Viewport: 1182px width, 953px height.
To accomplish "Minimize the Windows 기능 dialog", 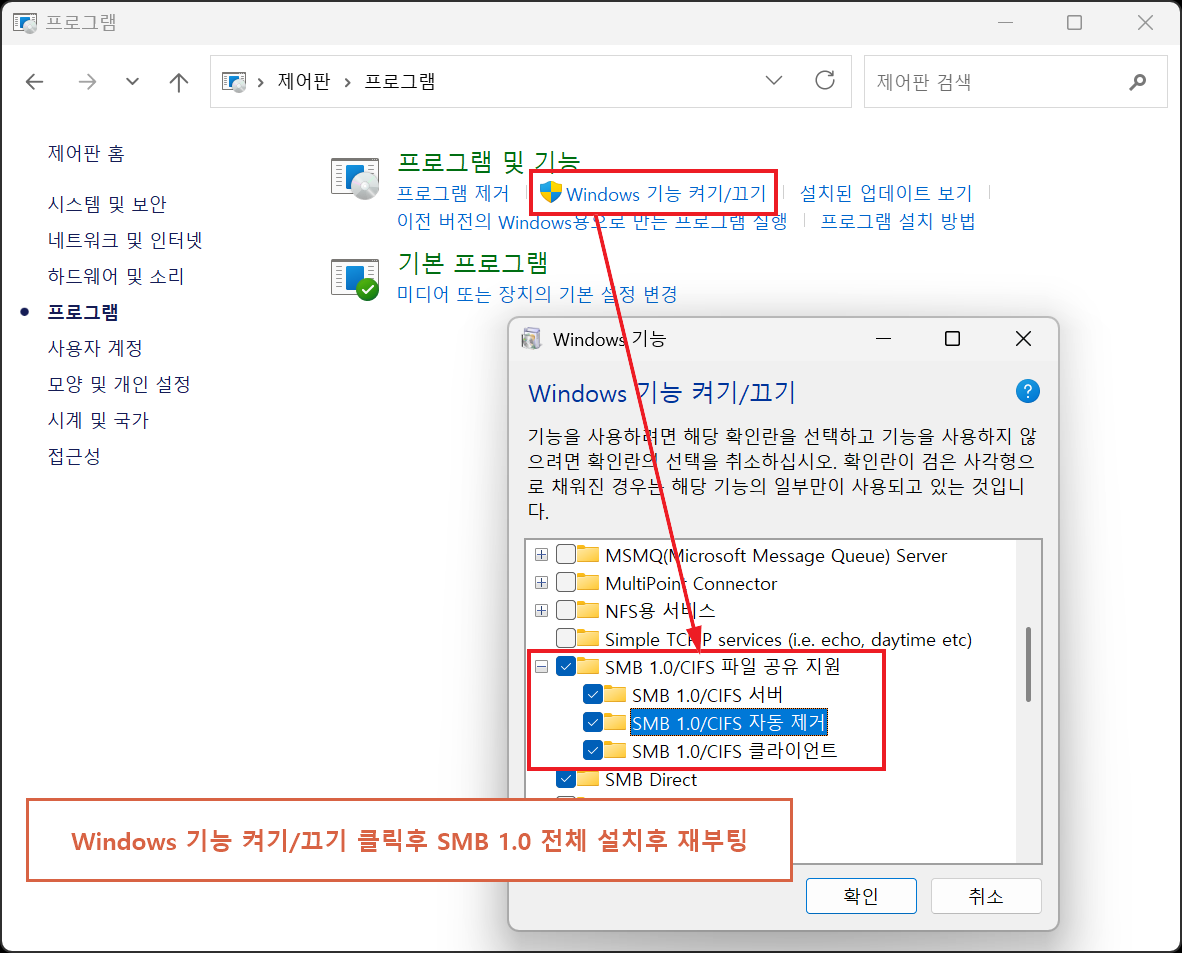I will click(883, 339).
